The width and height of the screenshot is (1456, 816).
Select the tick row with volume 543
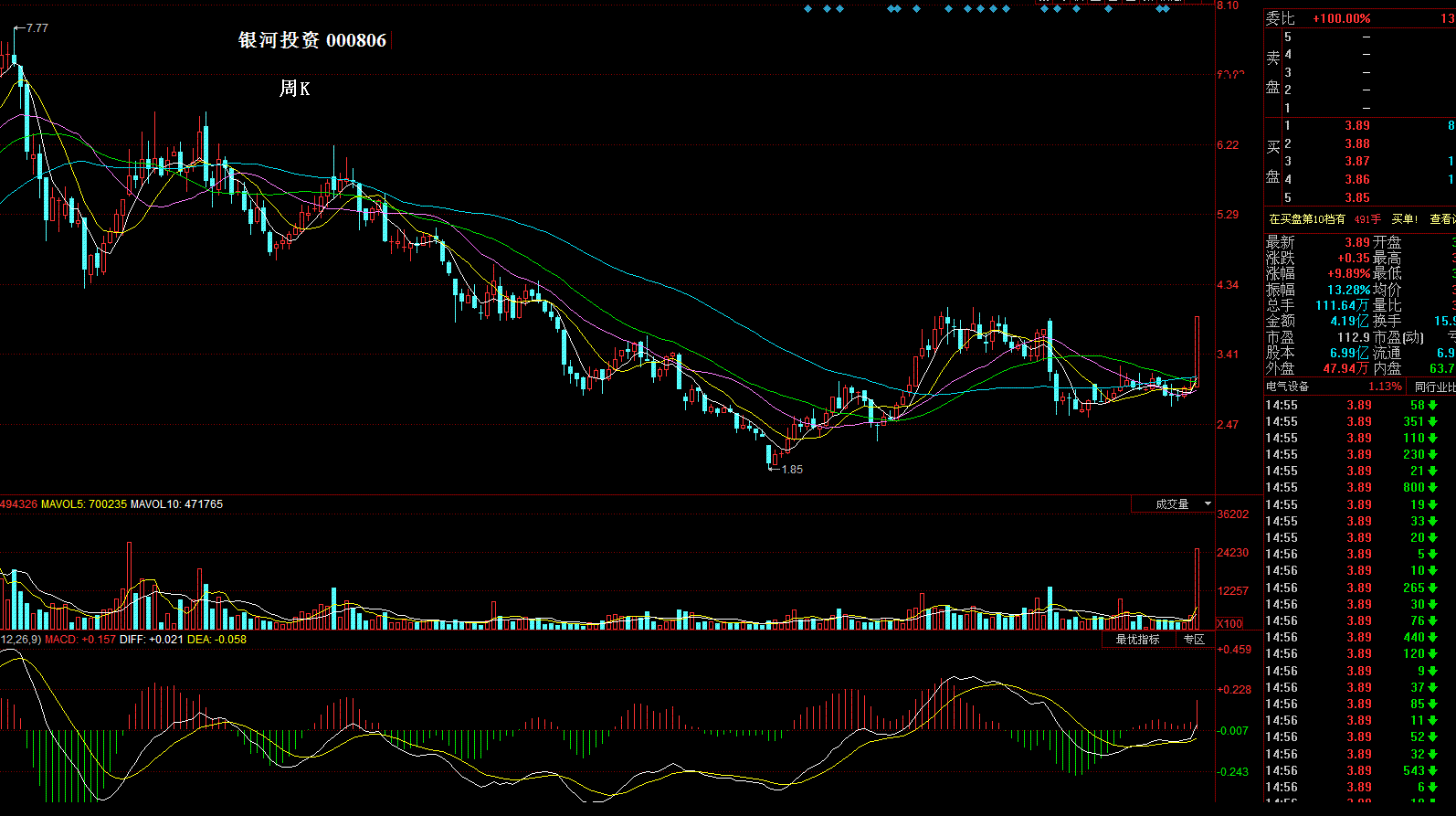1360,771
